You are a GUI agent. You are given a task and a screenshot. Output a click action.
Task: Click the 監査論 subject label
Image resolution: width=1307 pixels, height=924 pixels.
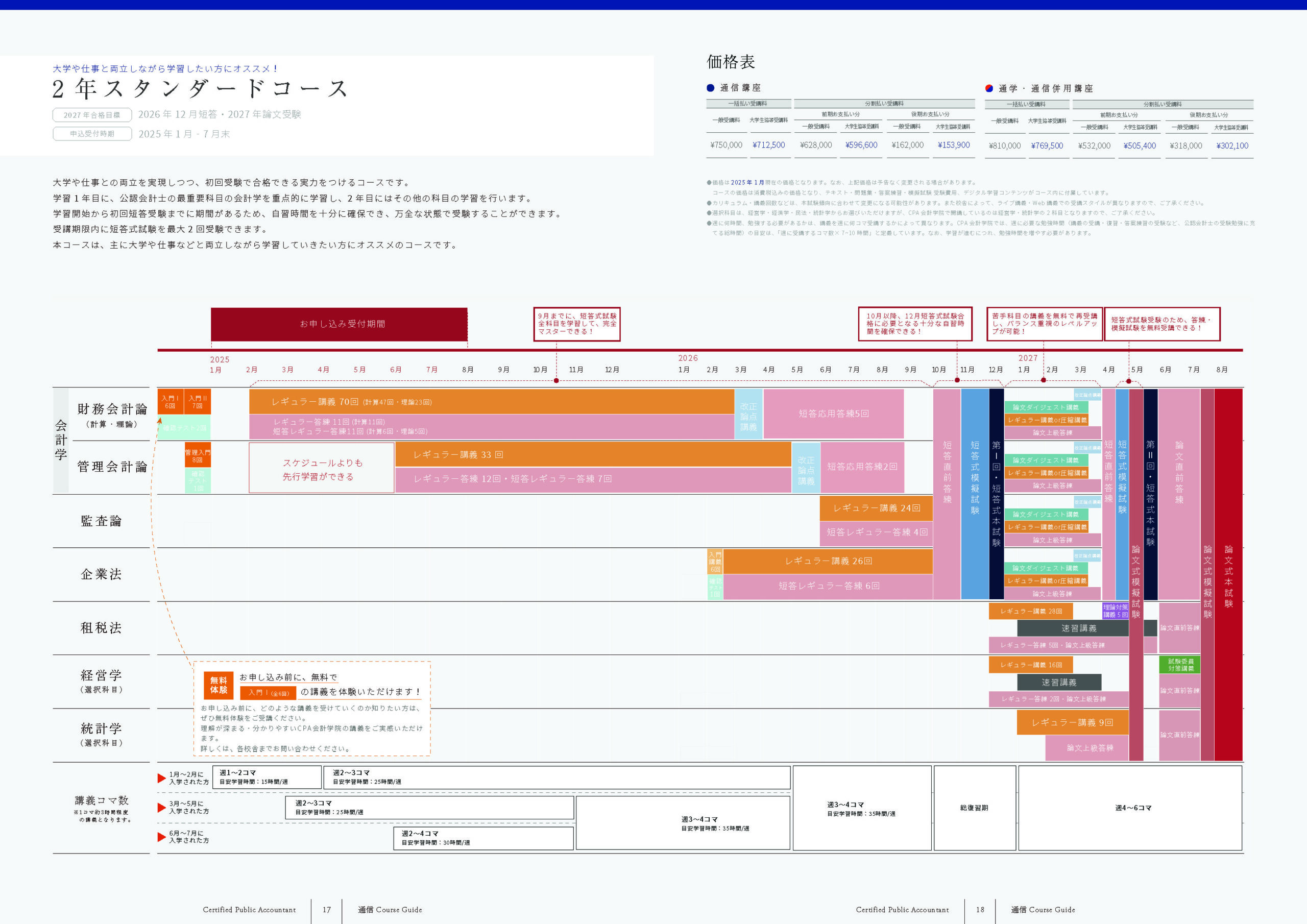tap(101, 522)
